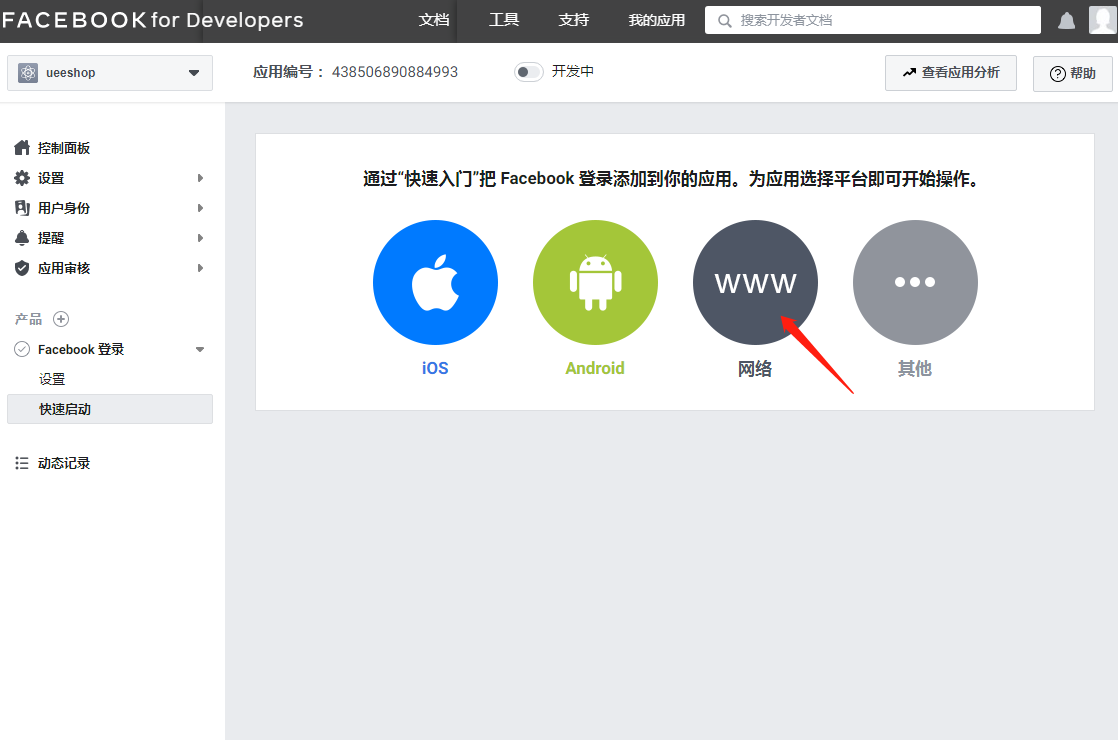Click the Facebook 登录 checkmark circle icon
Image resolution: width=1118 pixels, height=740 pixels.
coord(22,349)
